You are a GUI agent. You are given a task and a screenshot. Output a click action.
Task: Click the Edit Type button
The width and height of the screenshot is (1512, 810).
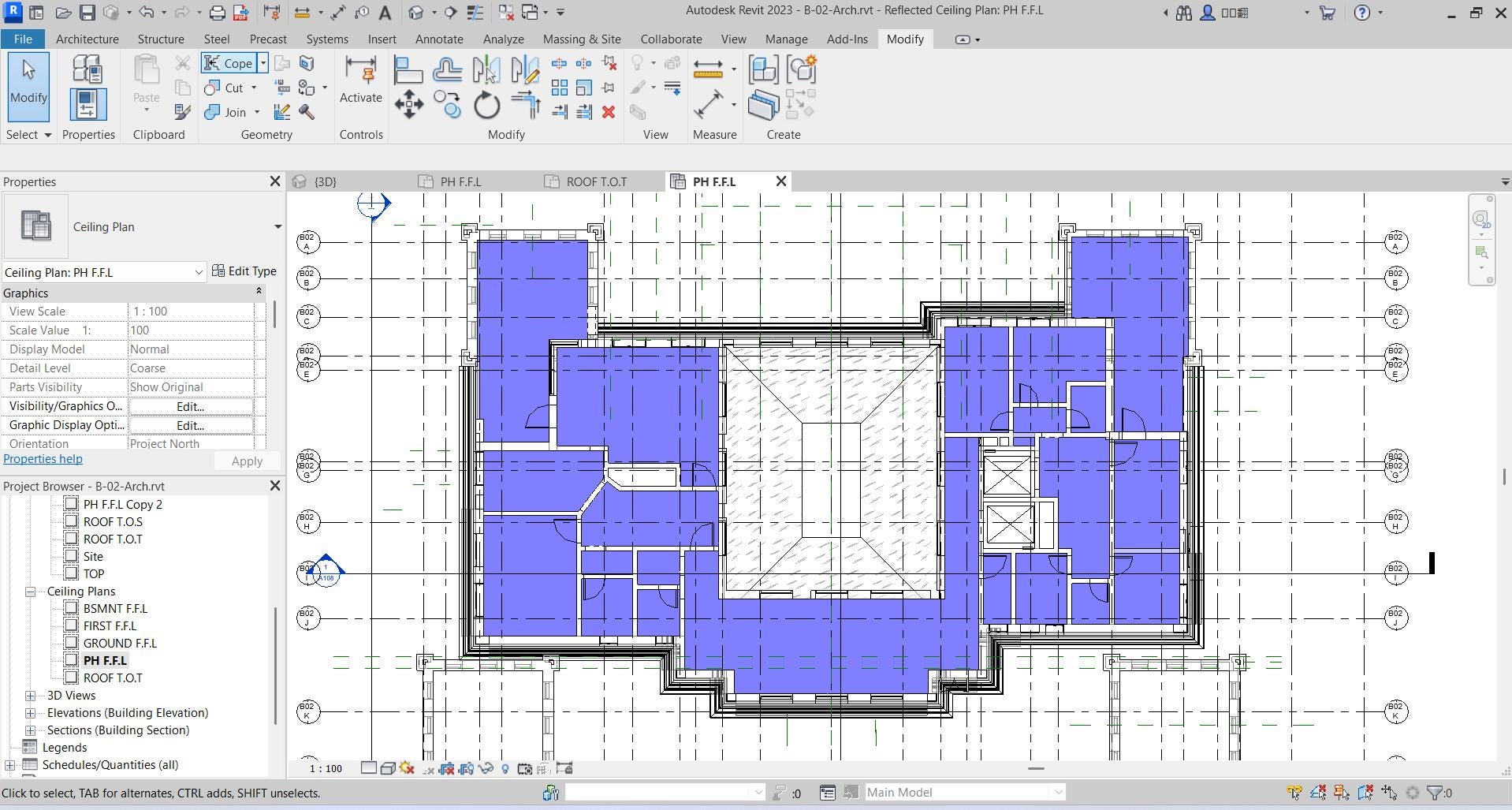[x=244, y=271]
